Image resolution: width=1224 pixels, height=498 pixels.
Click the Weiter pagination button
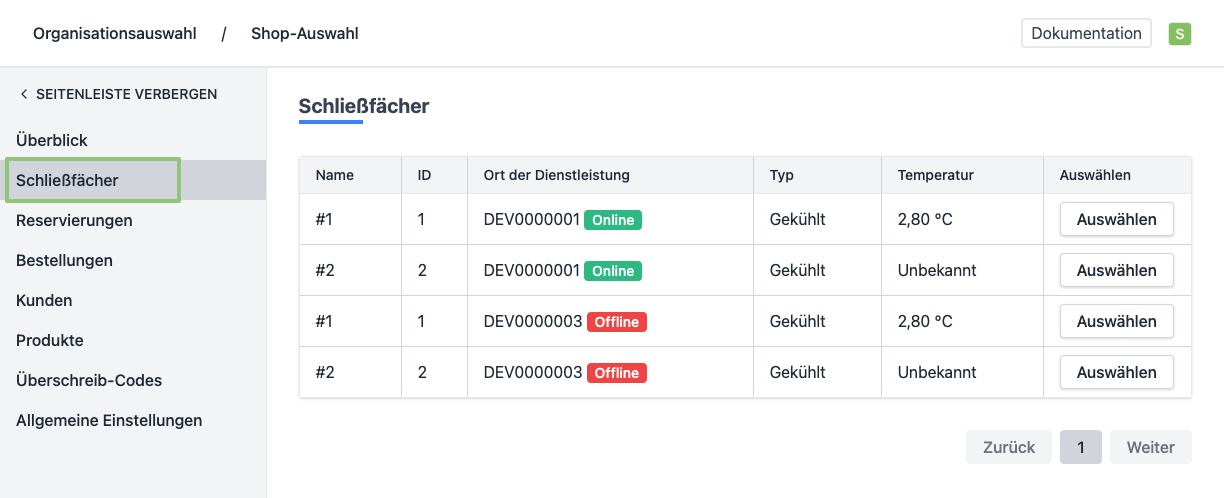click(x=1150, y=447)
